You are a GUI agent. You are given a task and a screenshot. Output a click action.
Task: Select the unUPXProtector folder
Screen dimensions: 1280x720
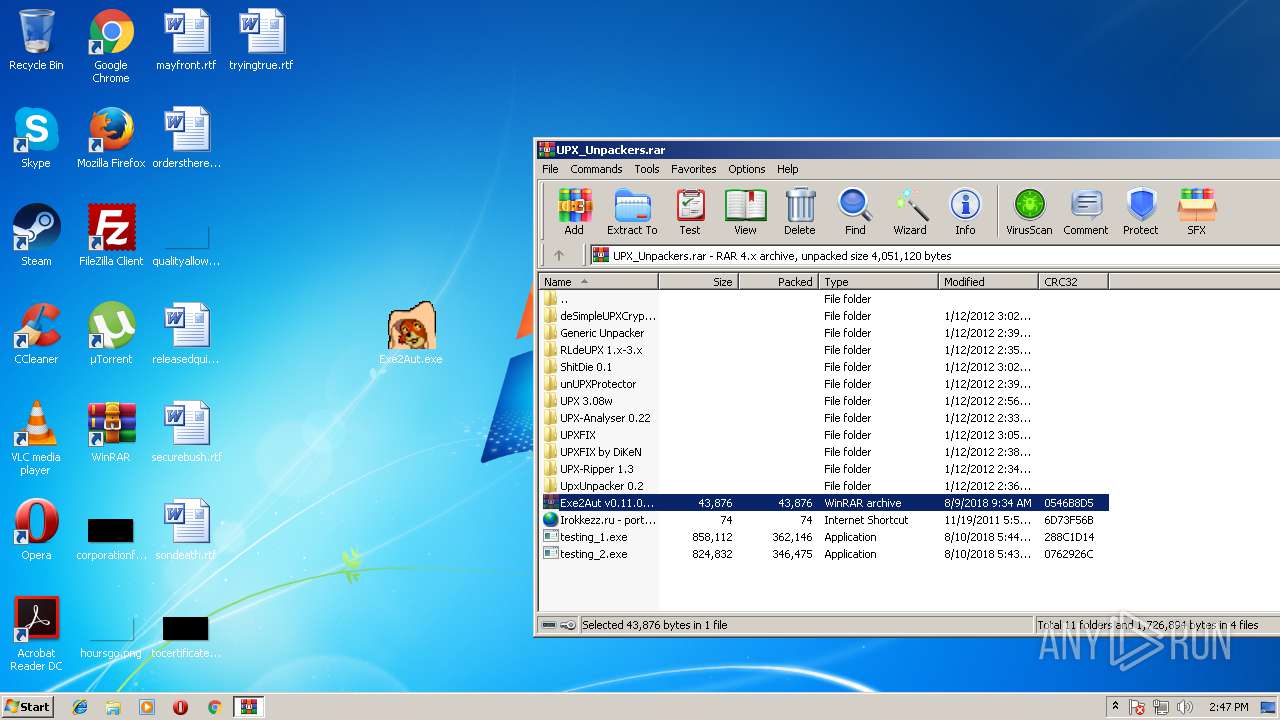pos(823,384)
